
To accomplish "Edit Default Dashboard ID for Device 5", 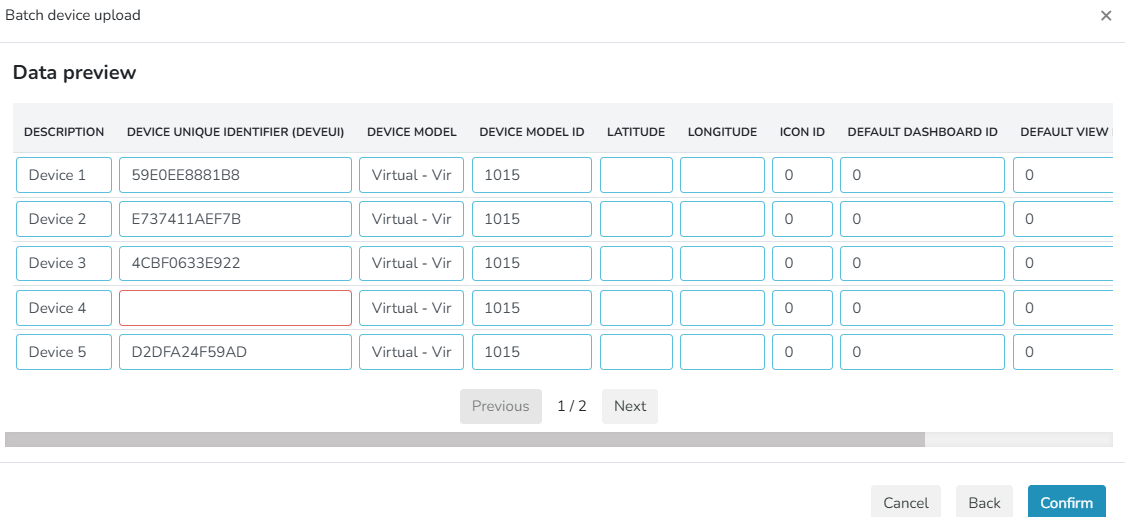I will (x=922, y=352).
